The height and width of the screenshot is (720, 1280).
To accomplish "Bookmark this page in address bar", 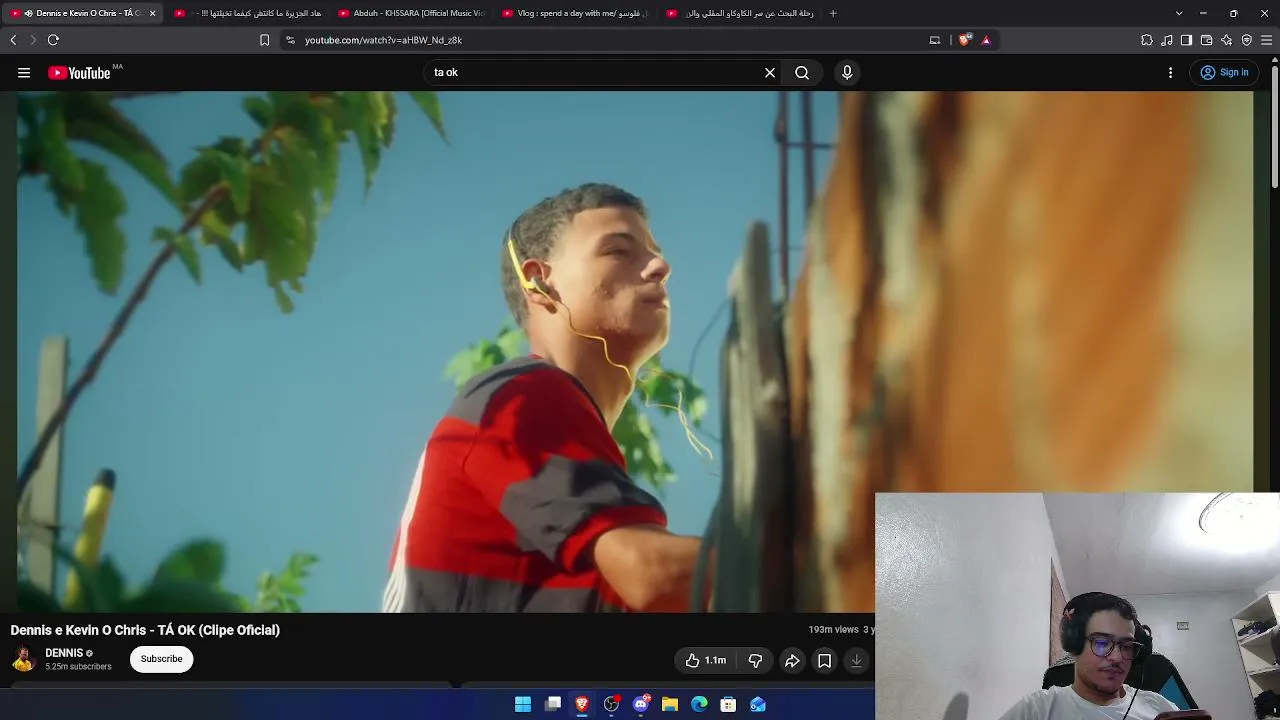I will 264,40.
